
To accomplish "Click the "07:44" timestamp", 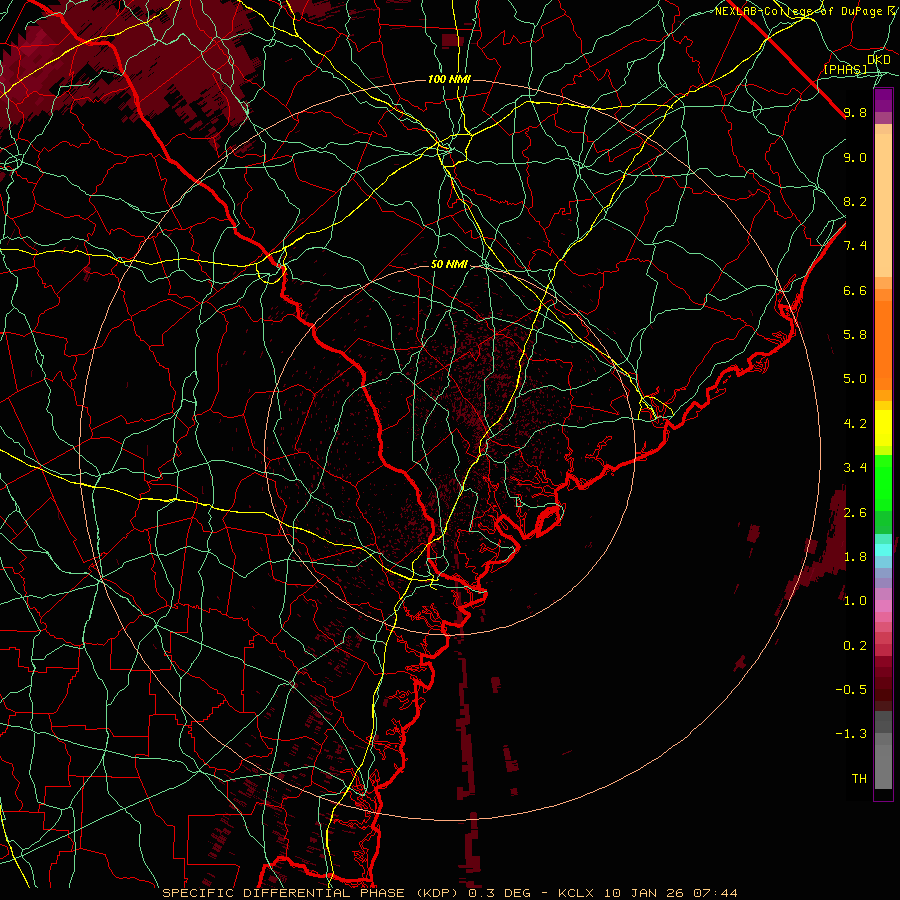I will tap(715, 893).
